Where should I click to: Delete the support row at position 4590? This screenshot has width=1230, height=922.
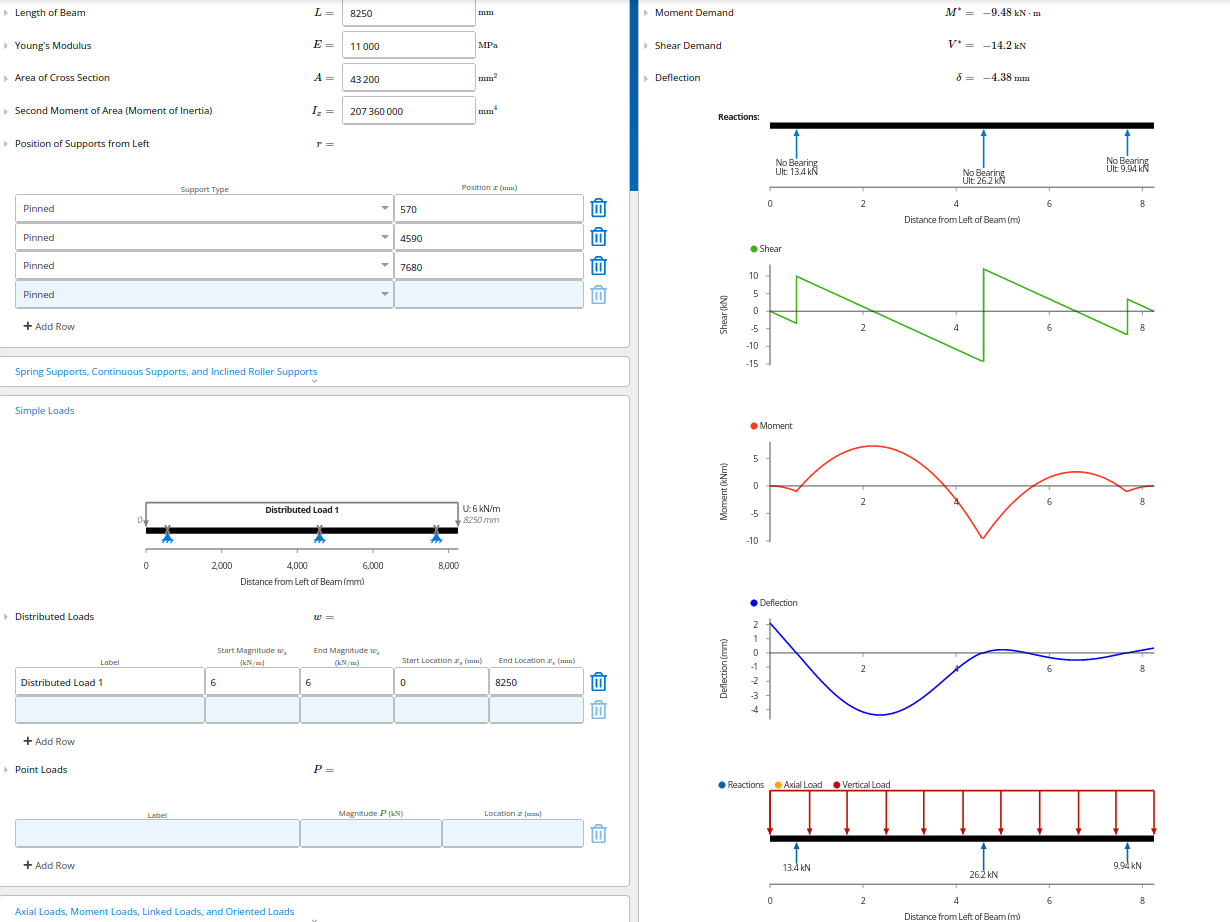[598, 237]
